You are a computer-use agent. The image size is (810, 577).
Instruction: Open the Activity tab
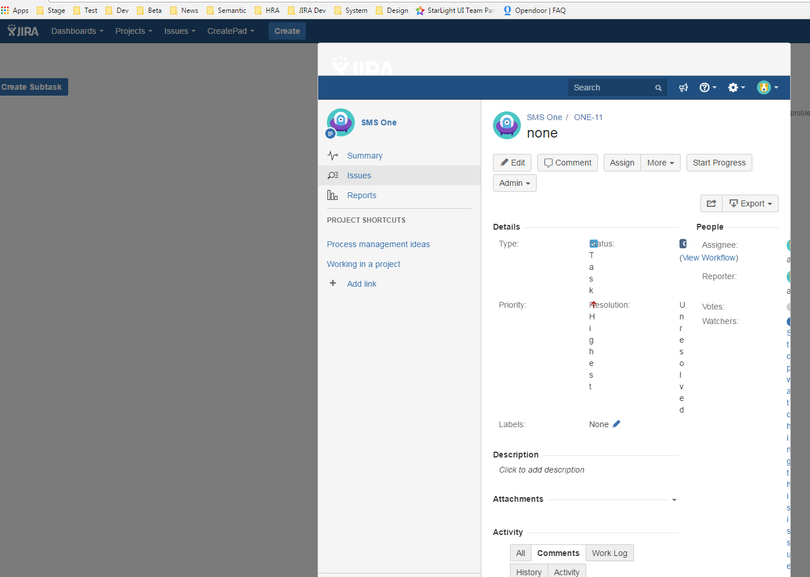pyautogui.click(x=567, y=571)
